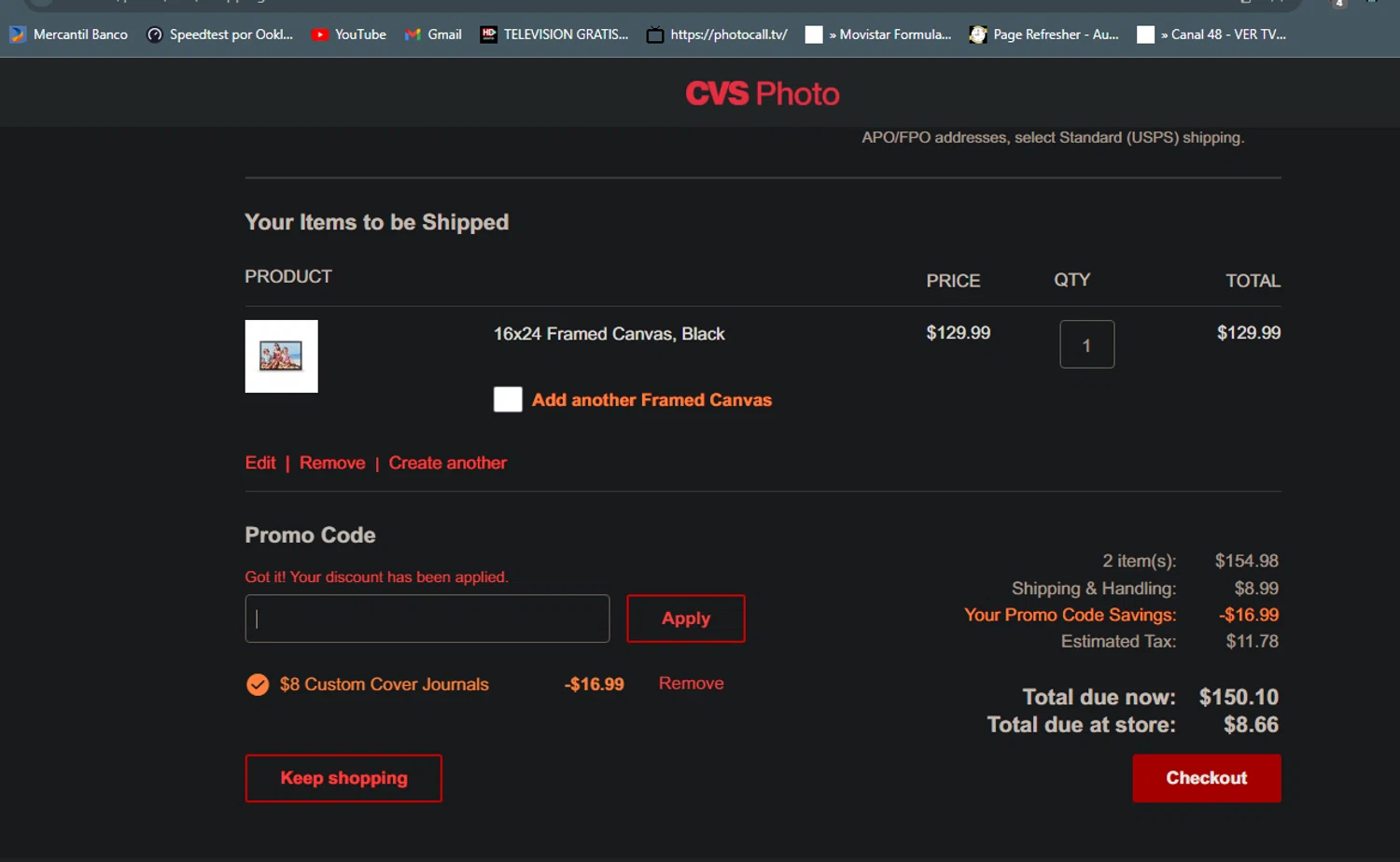Click the $8 Custom Cover Journals text

(x=385, y=685)
